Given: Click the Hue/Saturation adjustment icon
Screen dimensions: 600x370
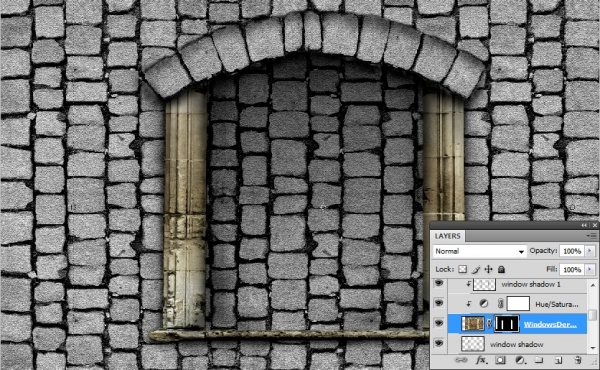Looking at the screenshot, I should tap(484, 304).
